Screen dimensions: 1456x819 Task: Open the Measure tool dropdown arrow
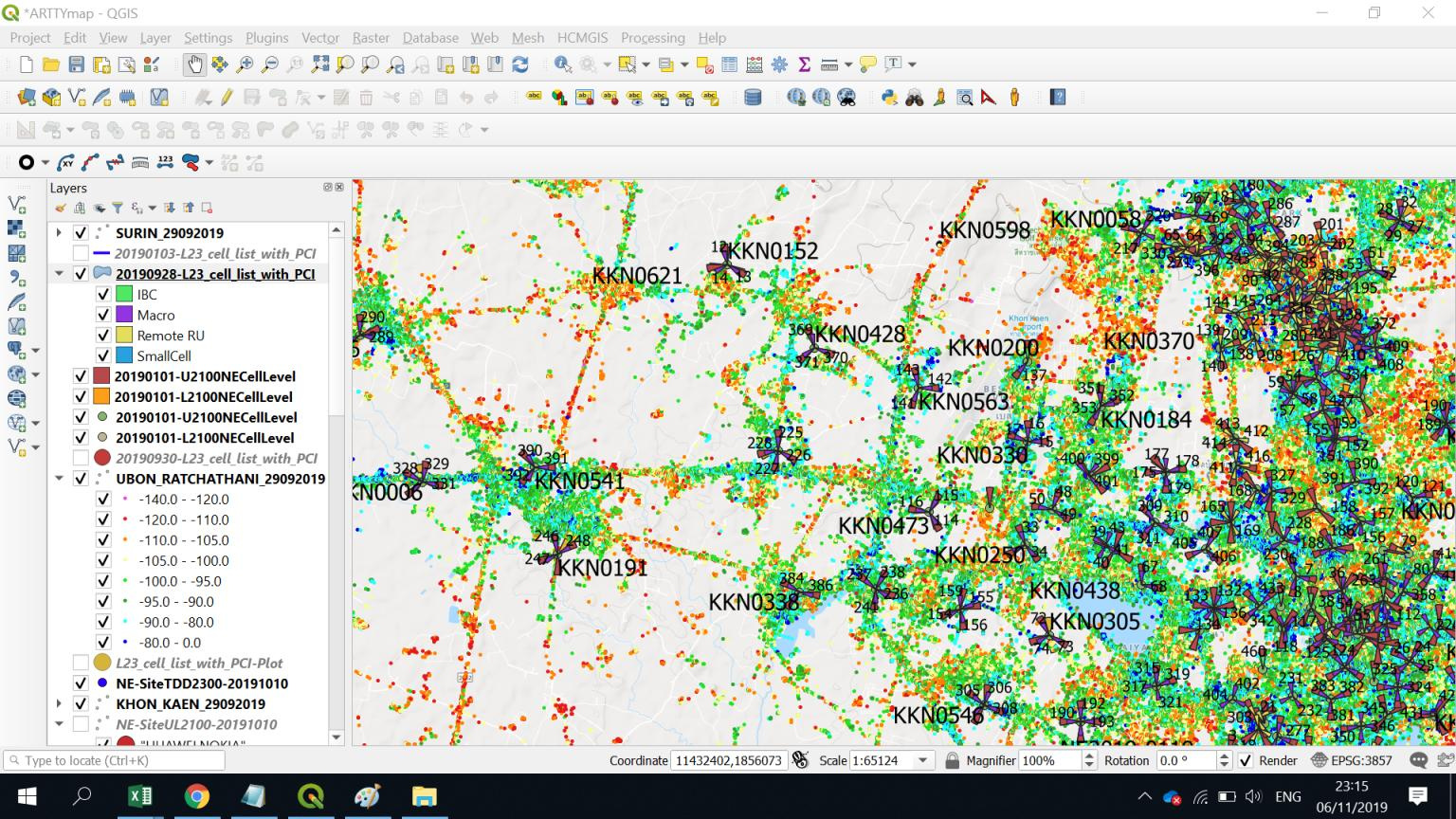pos(847,64)
